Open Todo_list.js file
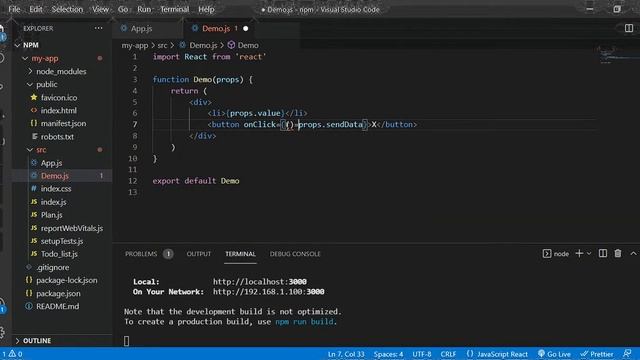The width and height of the screenshot is (640, 360). point(59,254)
